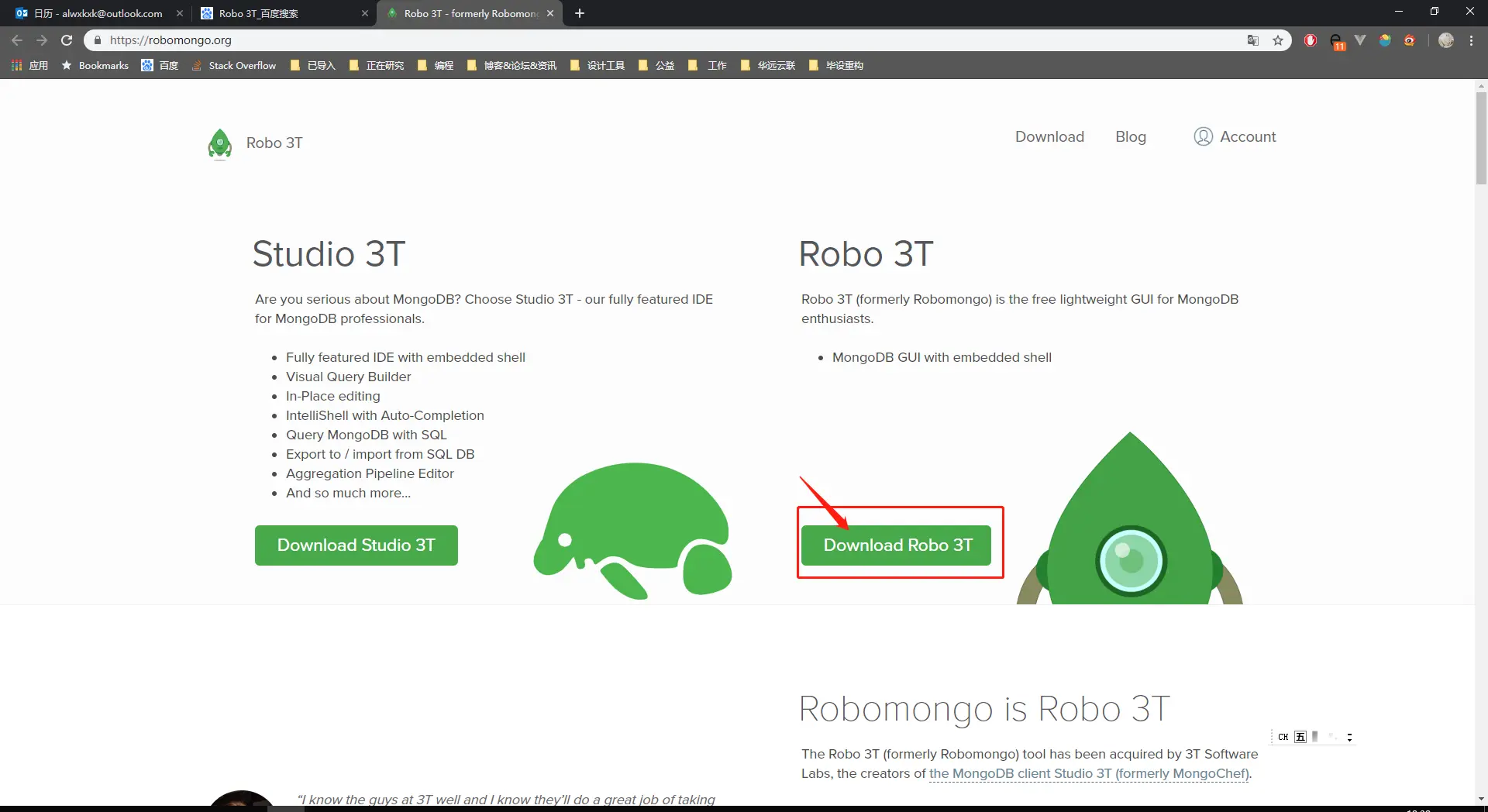The image size is (1488, 812).
Task: Click the 五 input method icon
Action: point(1300,737)
